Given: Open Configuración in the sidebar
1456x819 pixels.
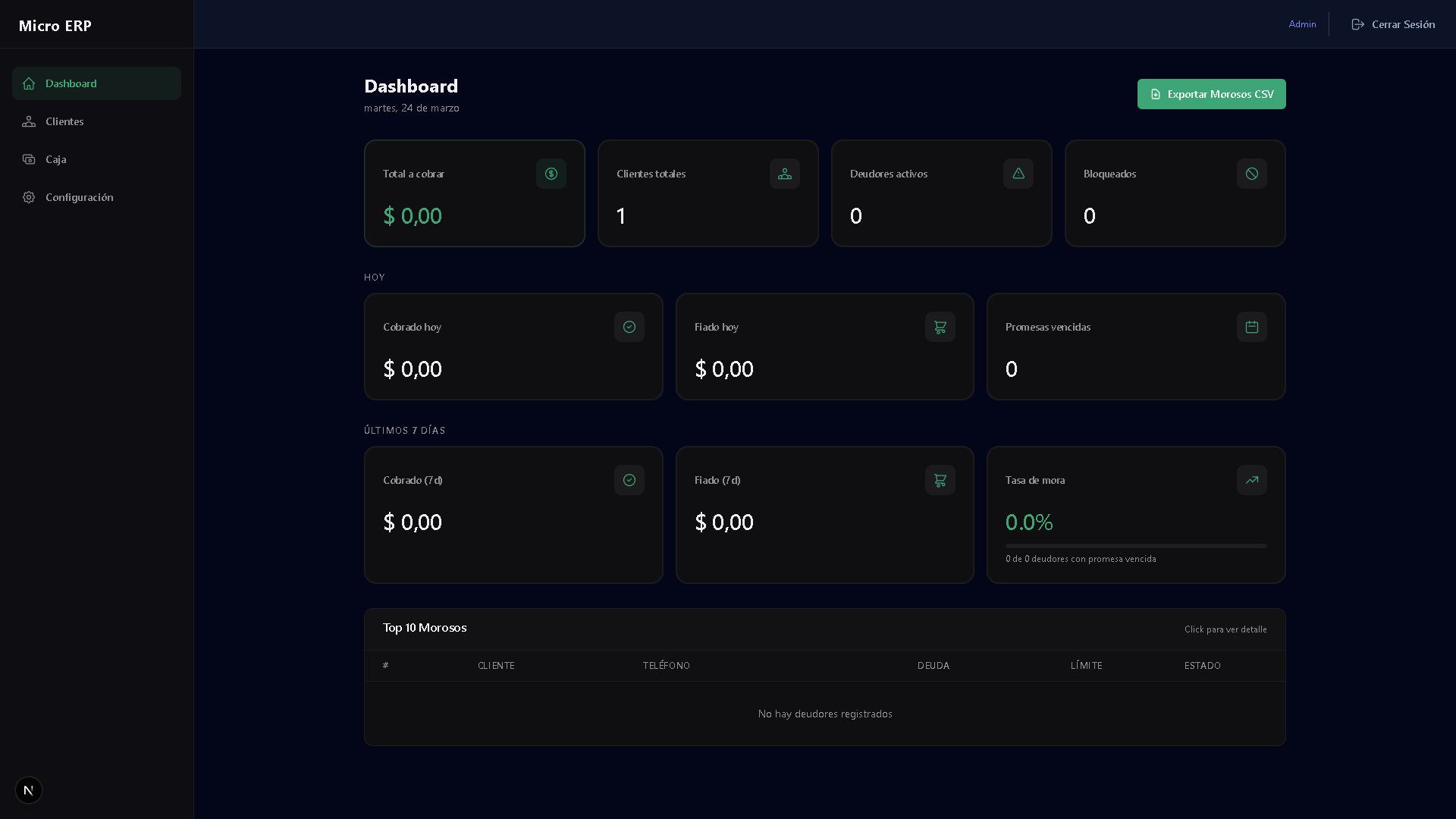Looking at the screenshot, I should [x=79, y=197].
